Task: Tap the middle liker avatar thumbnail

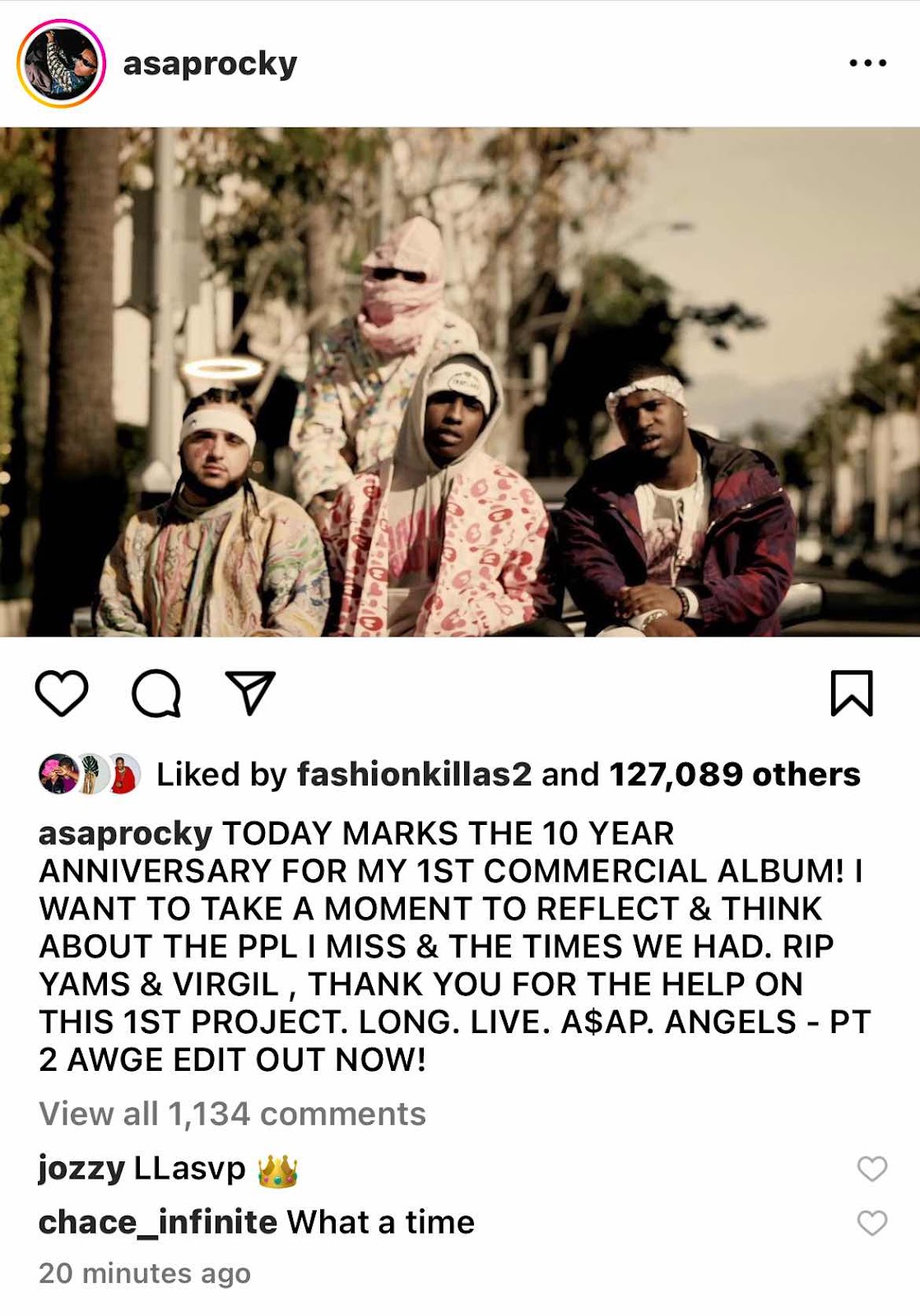Action: point(92,774)
